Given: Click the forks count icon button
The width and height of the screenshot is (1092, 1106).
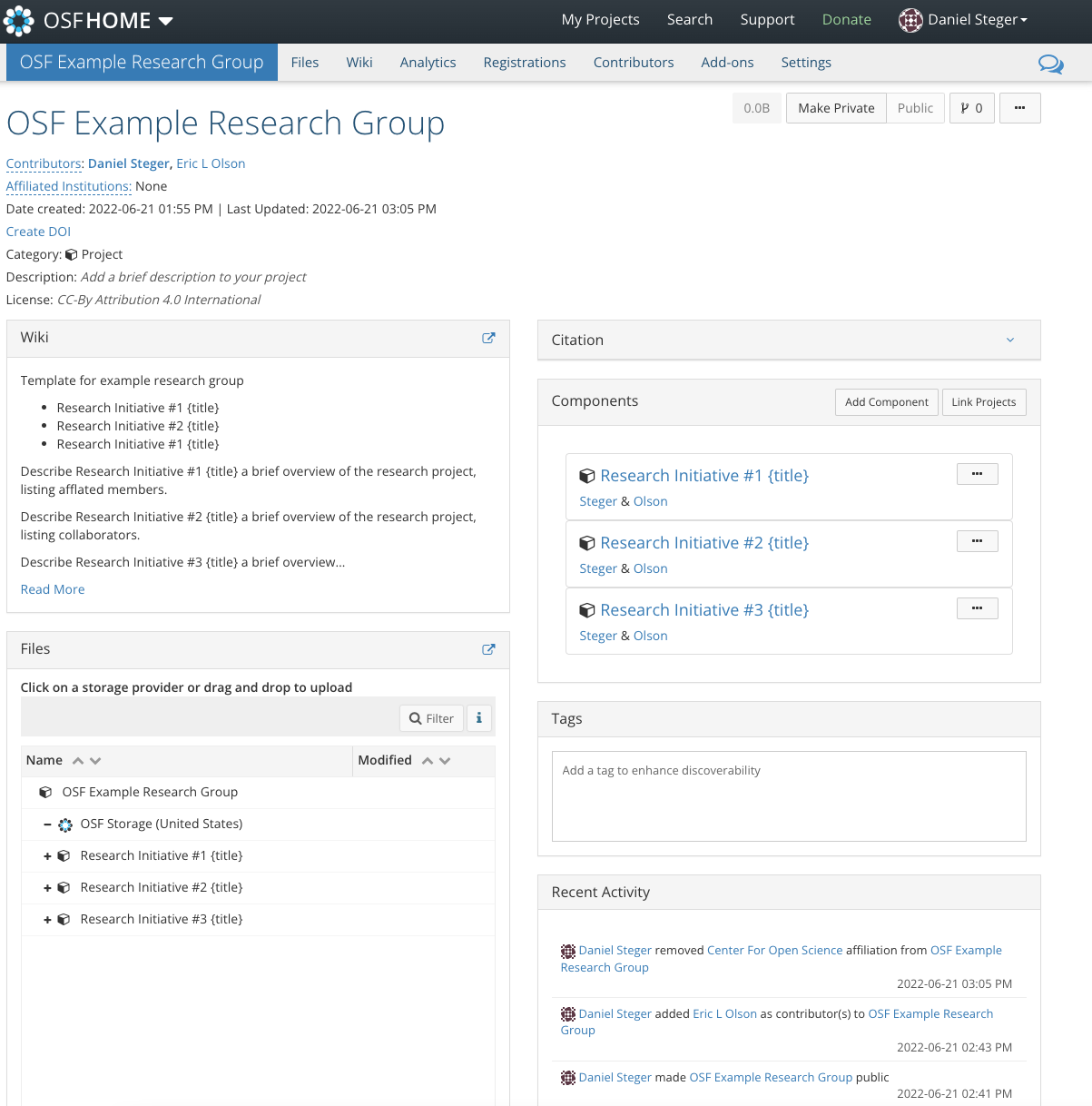Looking at the screenshot, I should tap(971, 108).
